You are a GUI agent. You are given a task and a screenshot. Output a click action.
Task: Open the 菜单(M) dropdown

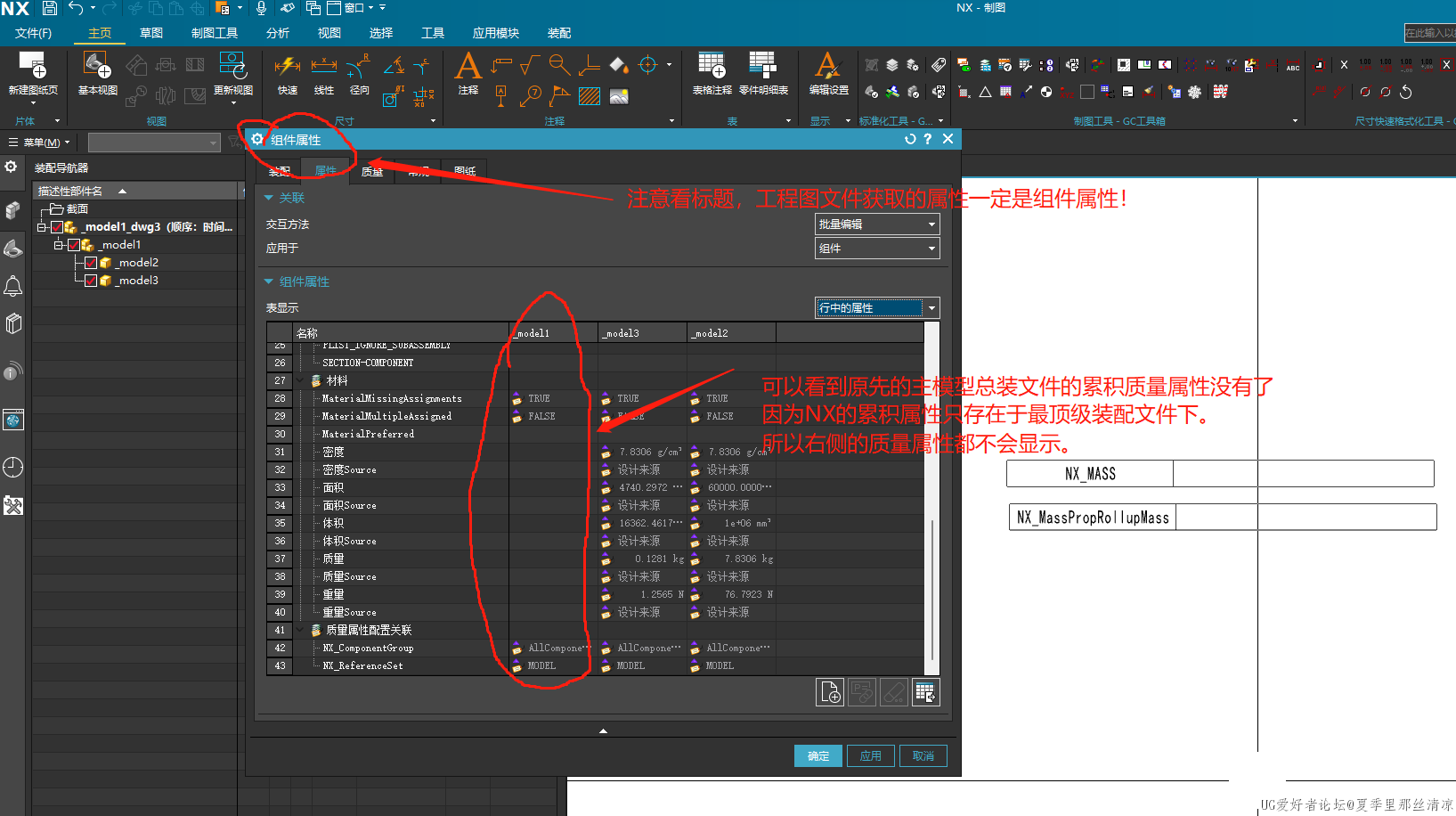tap(39, 143)
